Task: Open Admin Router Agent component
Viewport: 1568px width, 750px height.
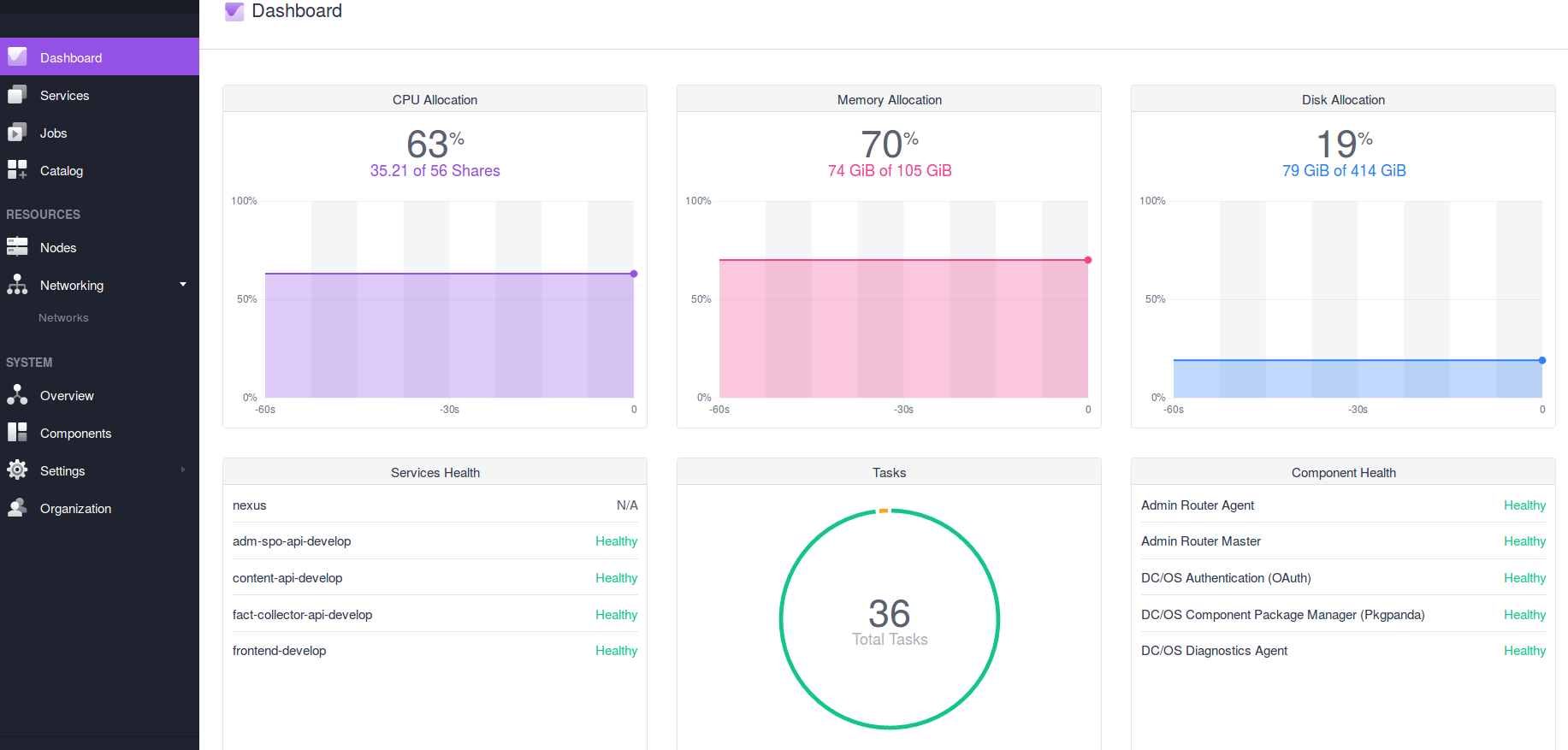Action: click(x=1198, y=505)
